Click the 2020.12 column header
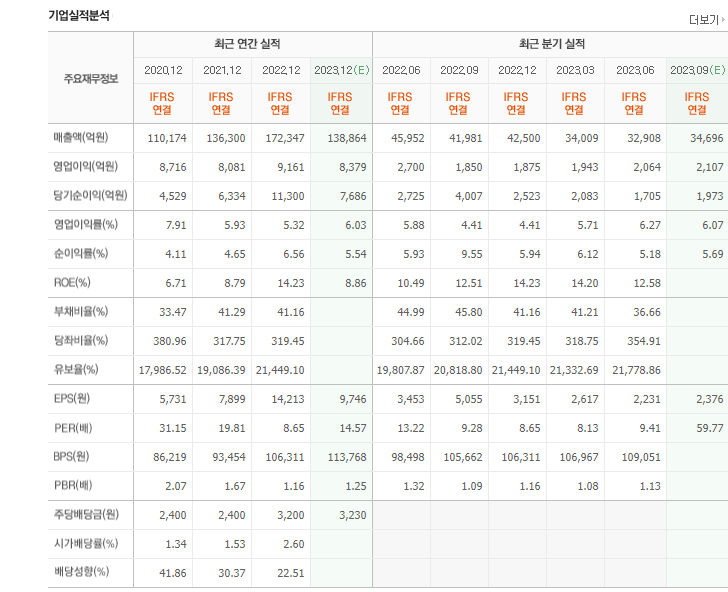Screen dimensions: 728x592 (163, 70)
